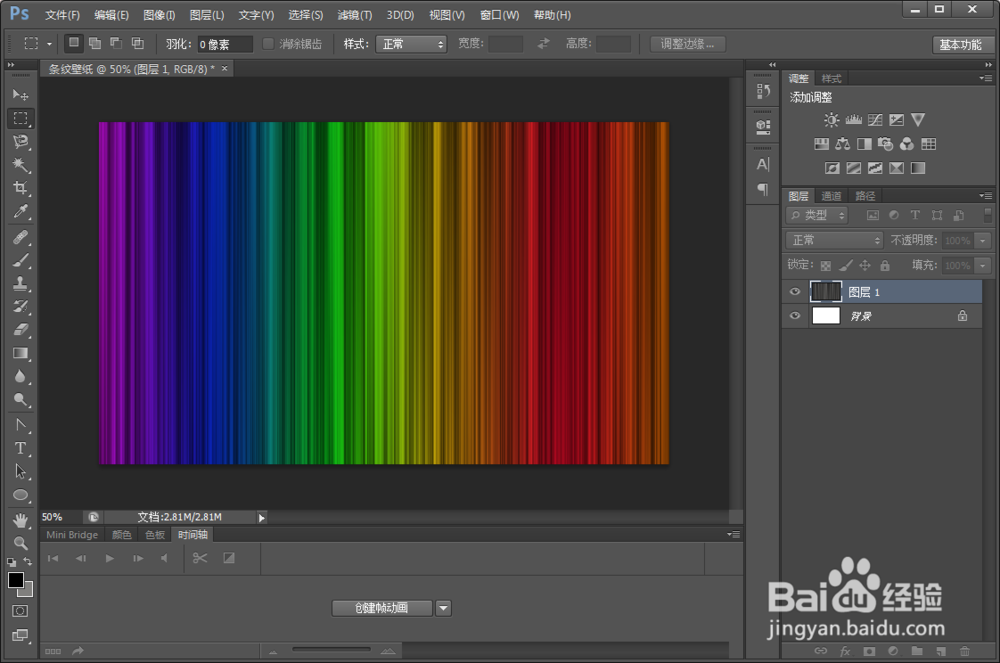Add a Brightness/Contrast adjustment
The height and width of the screenshot is (663, 1000).
pyautogui.click(x=831, y=120)
